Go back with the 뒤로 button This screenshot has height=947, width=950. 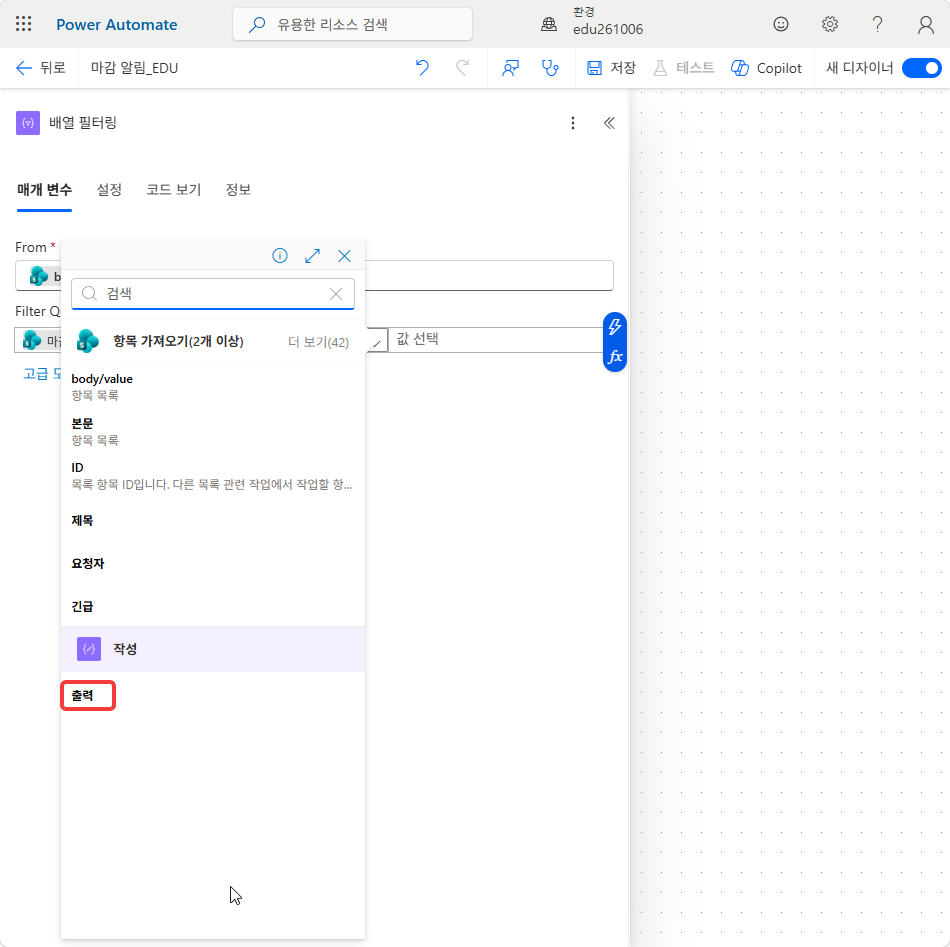point(40,68)
